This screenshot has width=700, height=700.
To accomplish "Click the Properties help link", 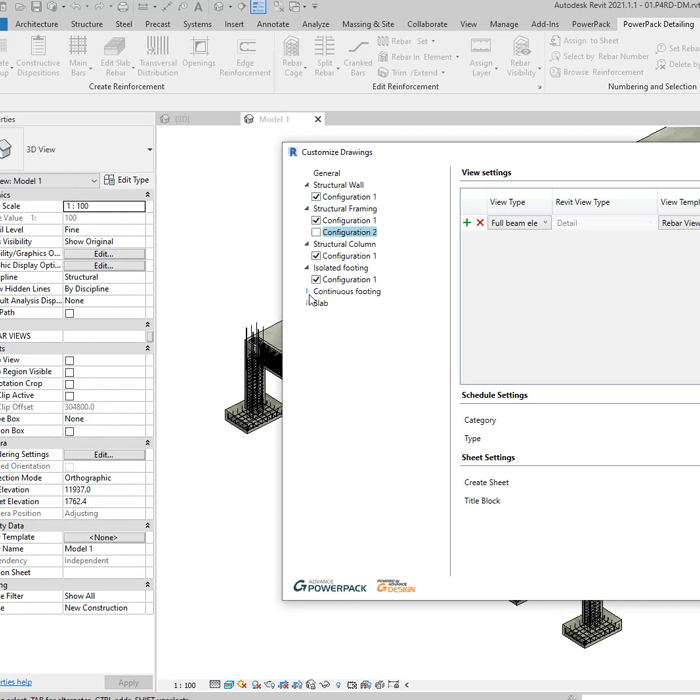I will [16, 682].
